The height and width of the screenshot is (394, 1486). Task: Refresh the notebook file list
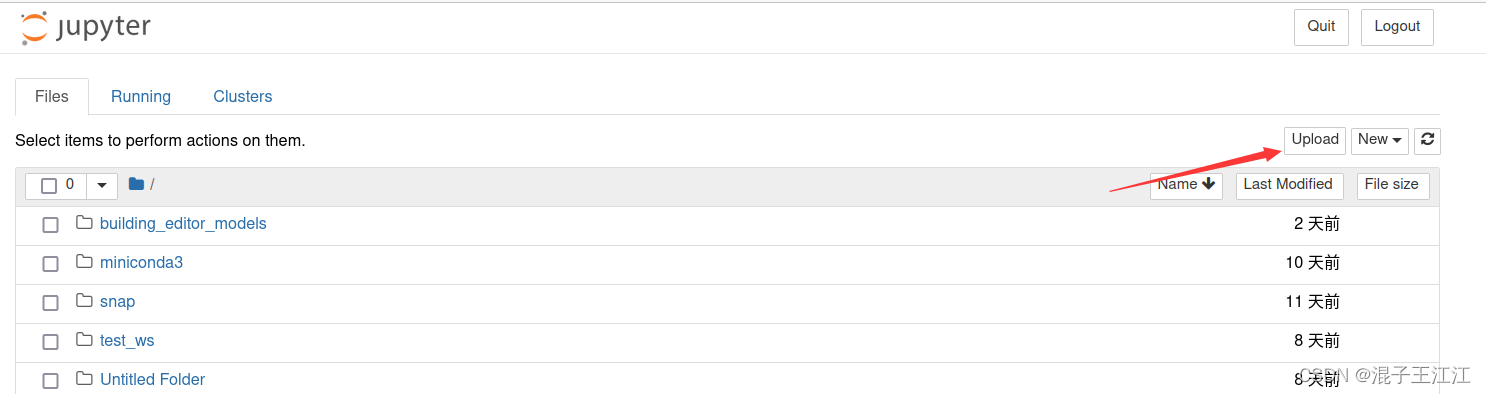pyautogui.click(x=1427, y=141)
